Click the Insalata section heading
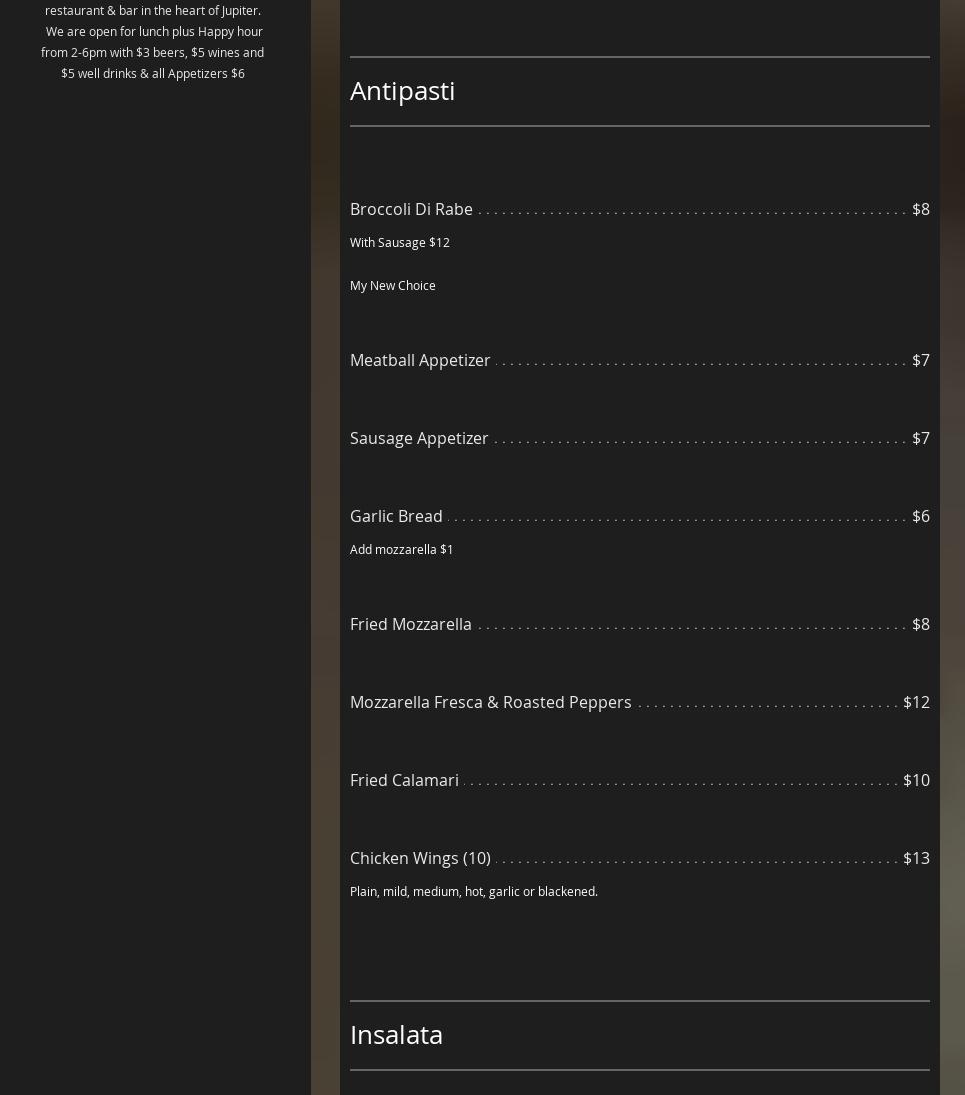Screen dimensions: 965x1095 point(396,1034)
